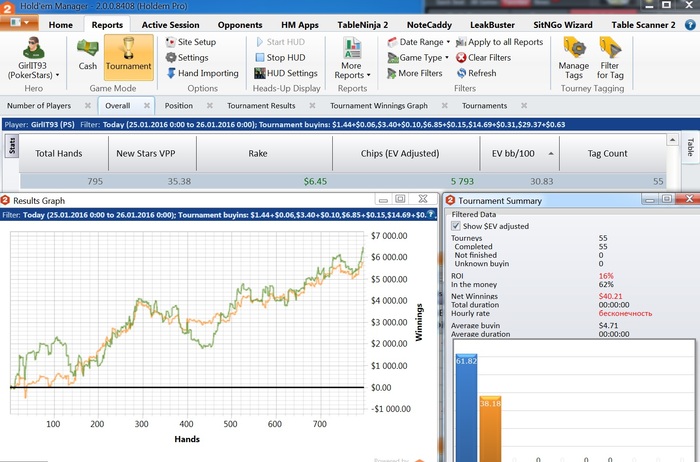
Task: Close the Number of Players tab
Action: pyautogui.click(x=88, y=106)
